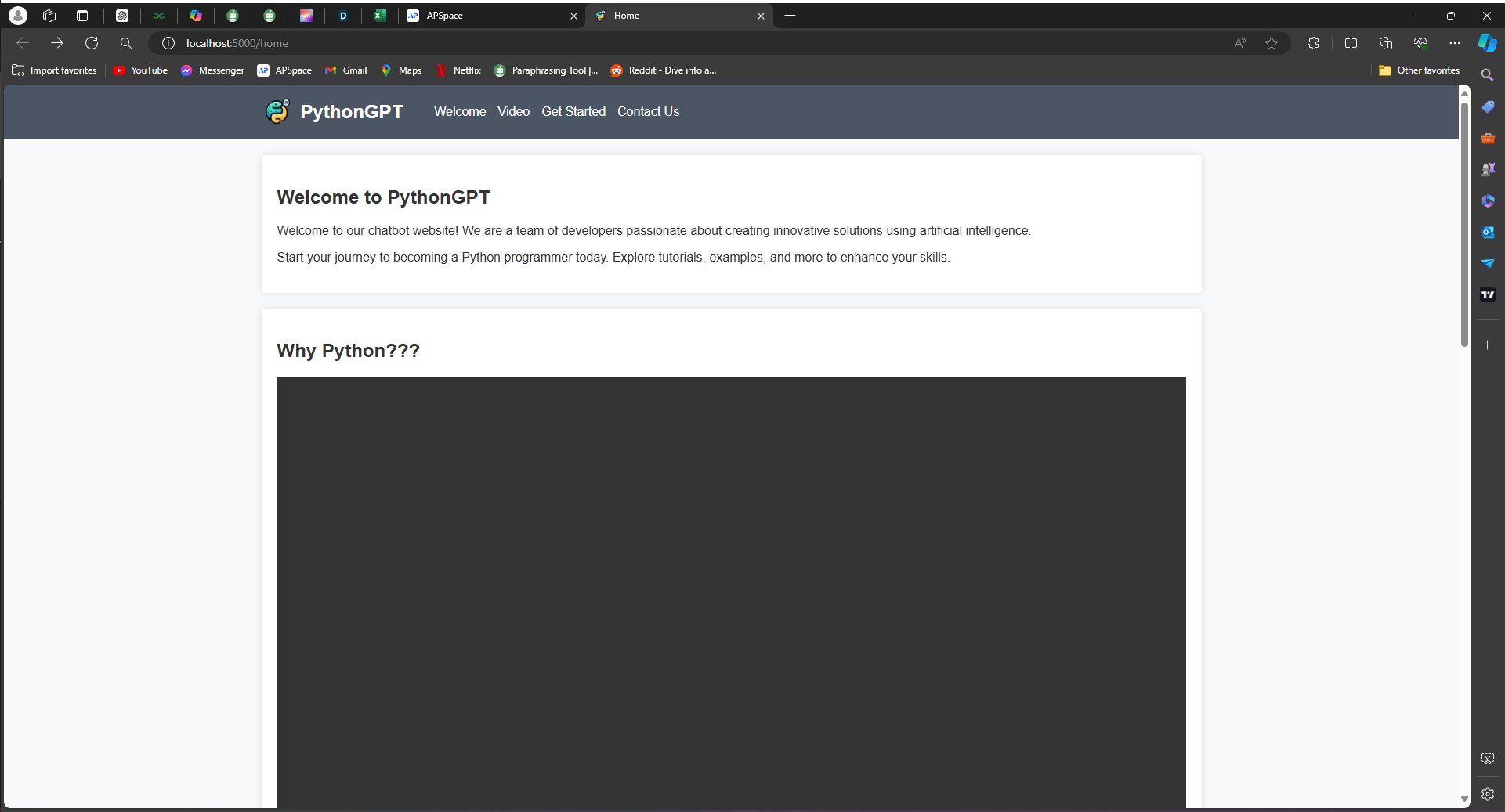Open sidebar Microsoft 365 icon
This screenshot has width=1505, height=812.
pos(1488,200)
